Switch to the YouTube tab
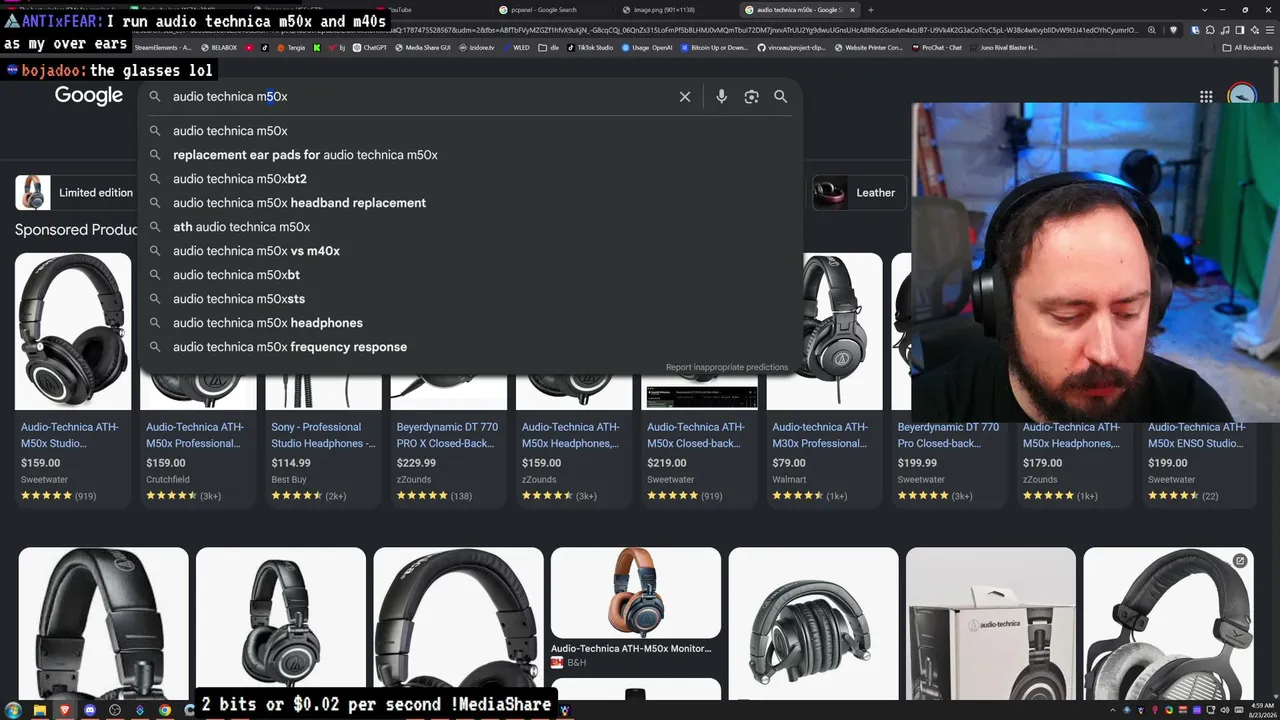The height and width of the screenshot is (720, 1280). [400, 10]
